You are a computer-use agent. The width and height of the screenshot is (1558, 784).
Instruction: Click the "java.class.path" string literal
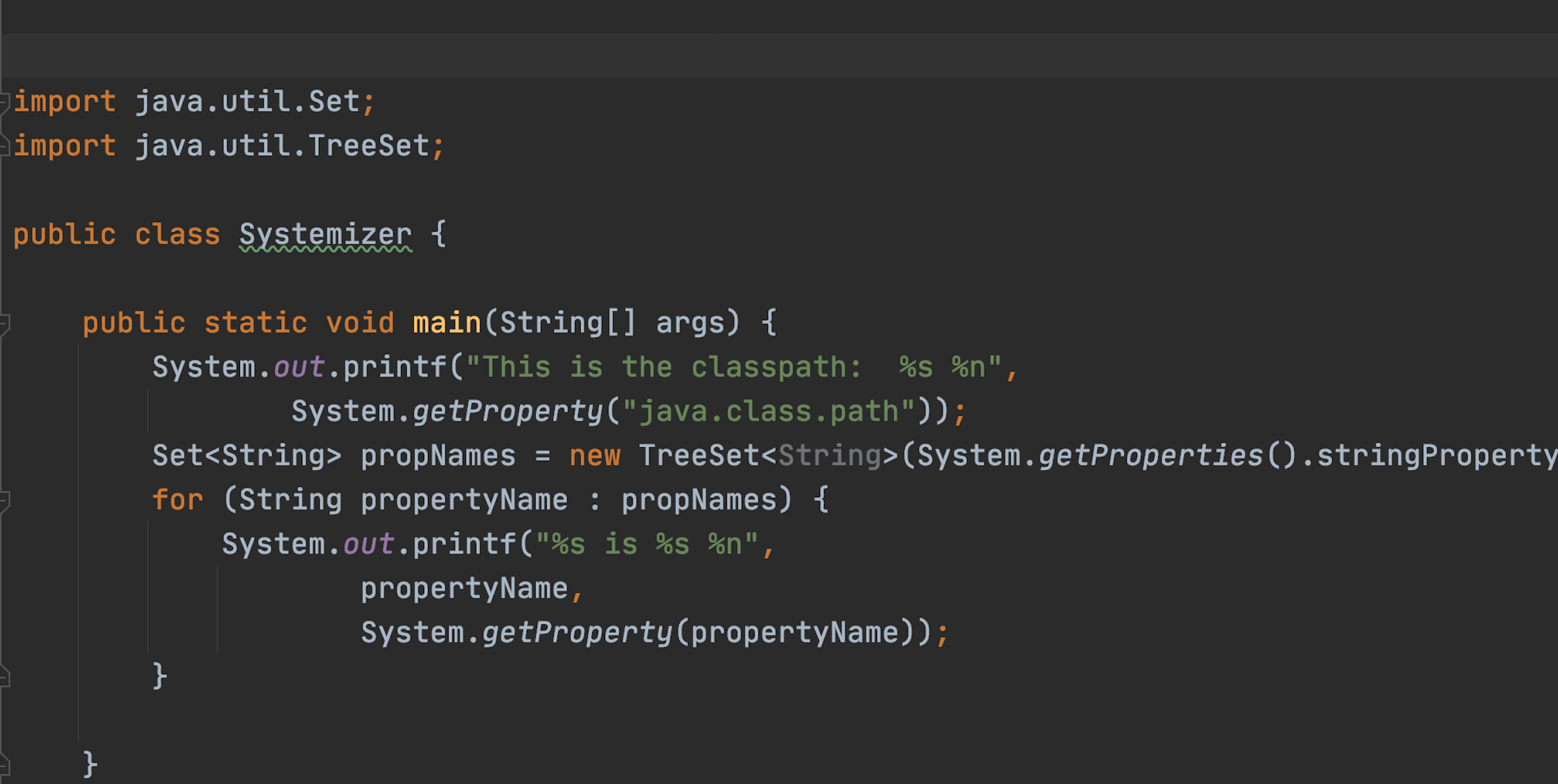768,411
